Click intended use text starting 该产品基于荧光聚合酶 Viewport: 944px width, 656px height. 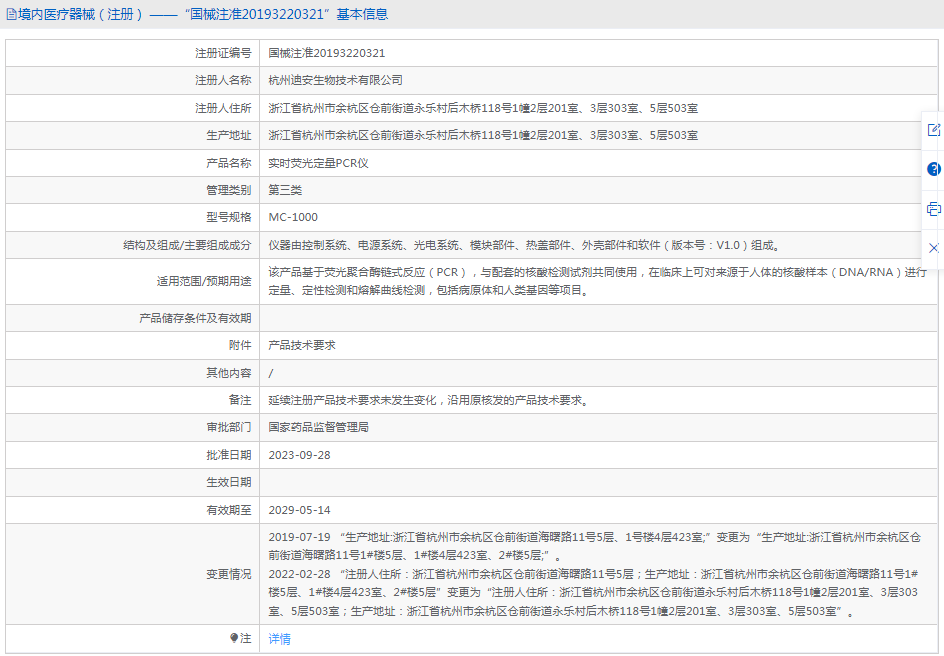(x=597, y=281)
